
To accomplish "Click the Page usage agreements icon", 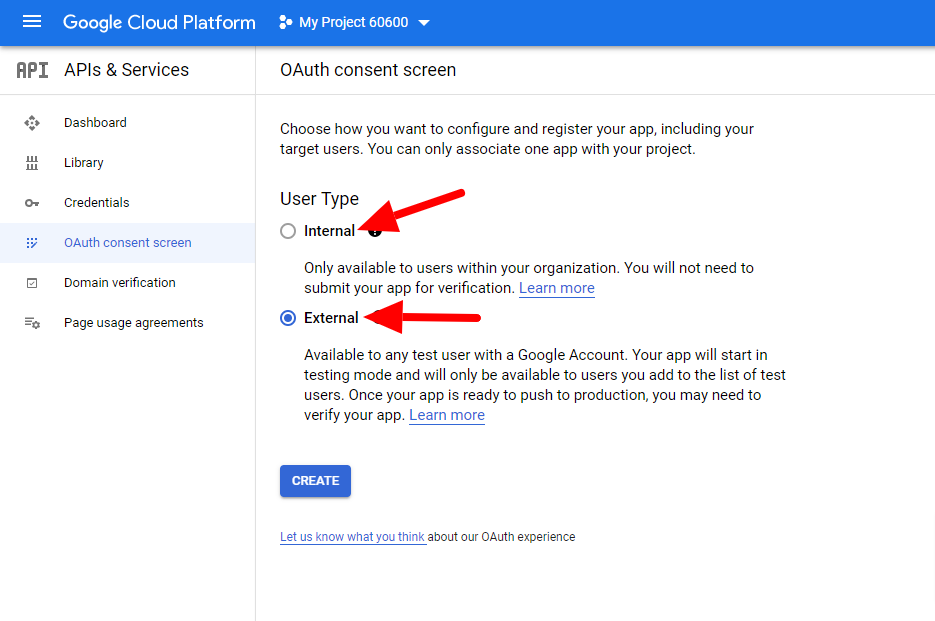I will pos(32,323).
